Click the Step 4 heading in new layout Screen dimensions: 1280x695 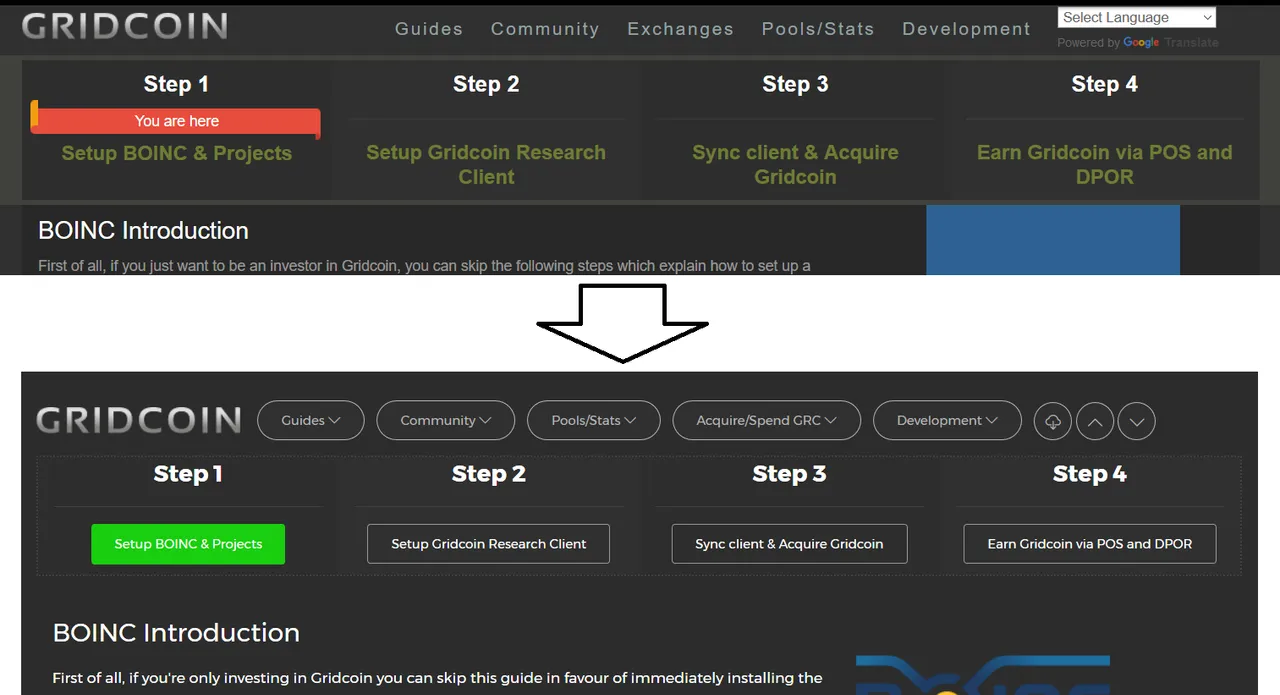(x=1090, y=474)
